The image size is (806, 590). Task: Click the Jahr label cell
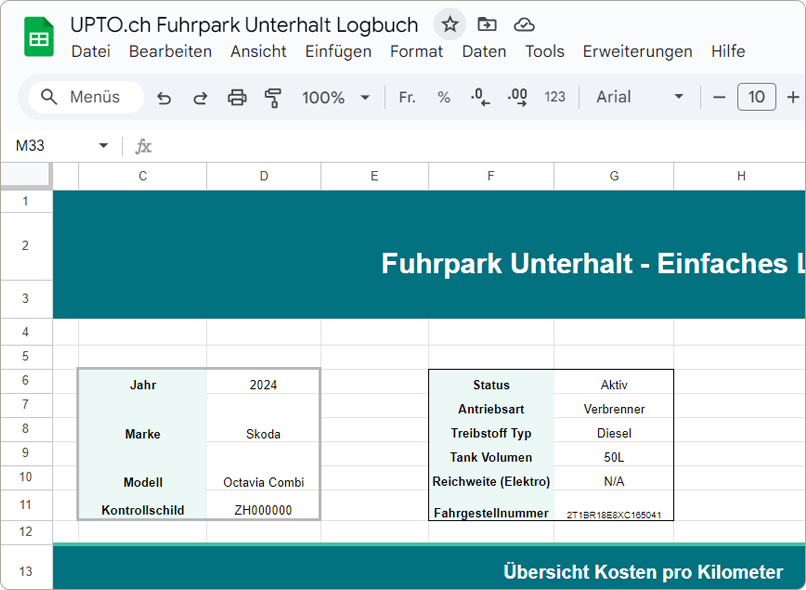[x=143, y=382]
